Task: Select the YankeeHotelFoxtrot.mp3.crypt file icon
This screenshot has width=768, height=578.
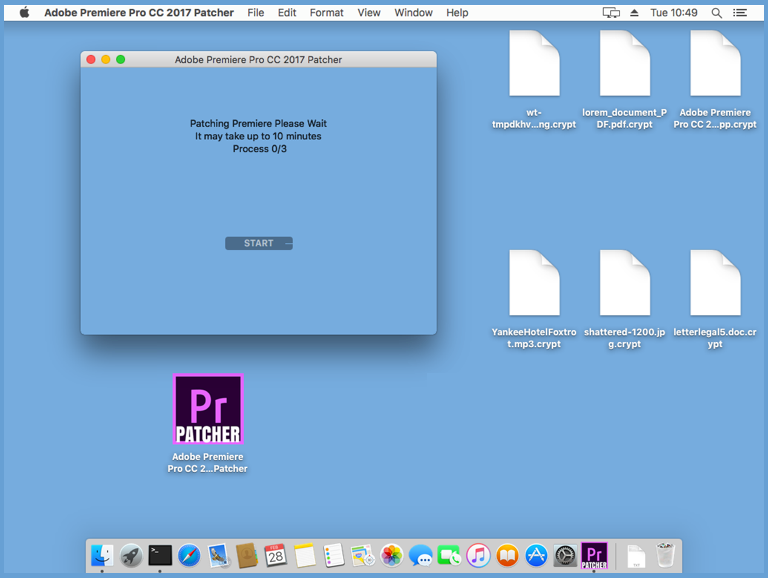Action: coord(534,283)
